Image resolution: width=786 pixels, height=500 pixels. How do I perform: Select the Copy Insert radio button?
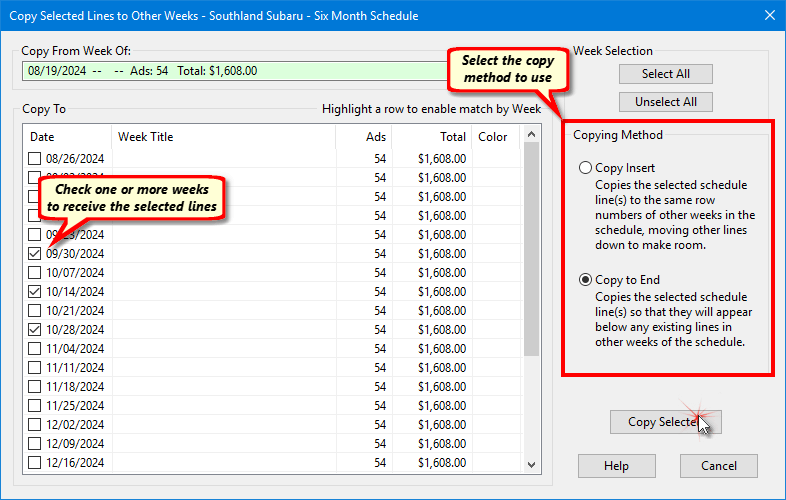click(x=585, y=168)
